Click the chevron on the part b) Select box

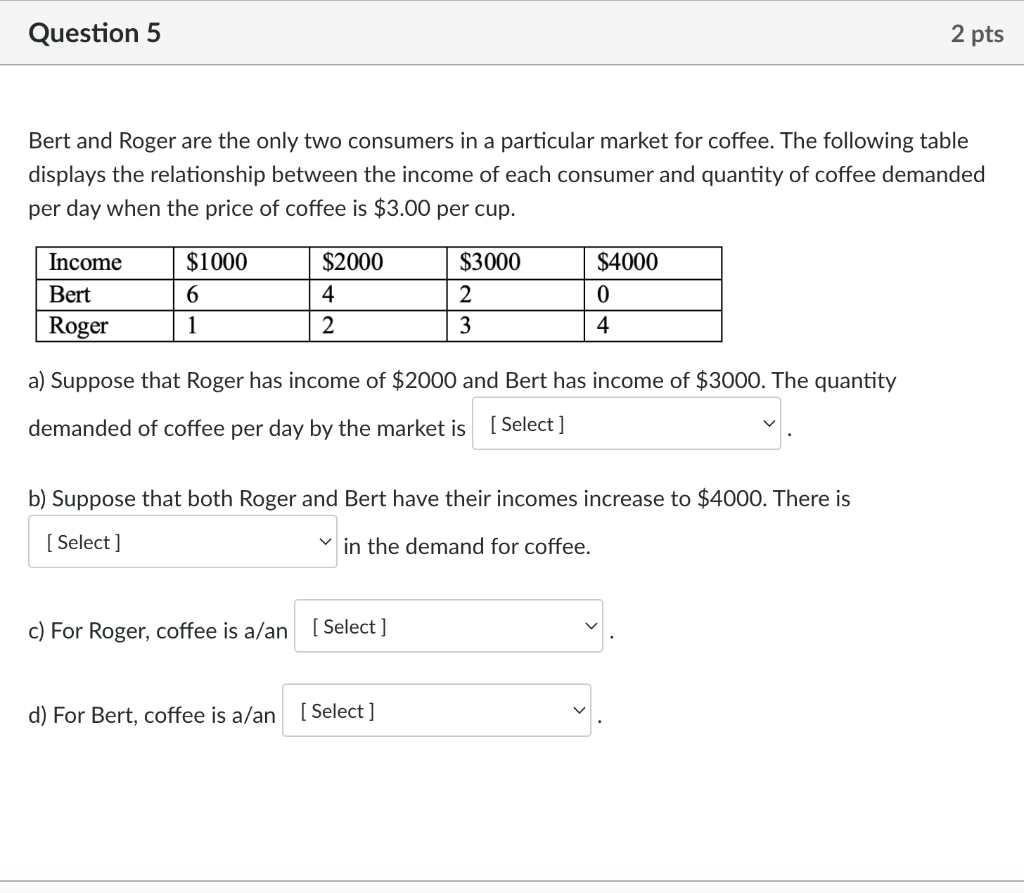(x=324, y=540)
